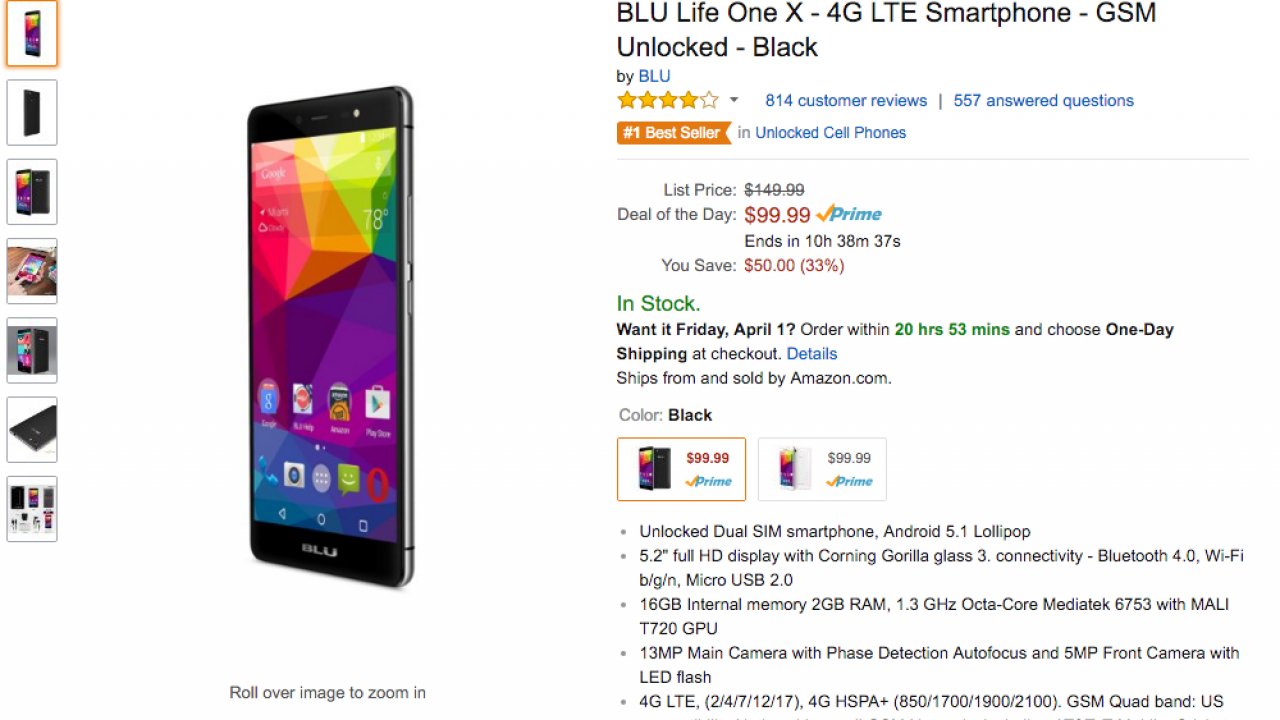Click the main BLU phone product image
Image resolution: width=1280 pixels, height=720 pixels.
click(330, 337)
